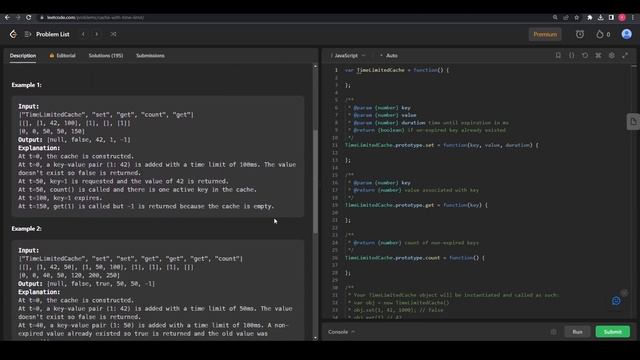Click the green Submit button
The height and width of the screenshot is (360, 640).
point(613,332)
